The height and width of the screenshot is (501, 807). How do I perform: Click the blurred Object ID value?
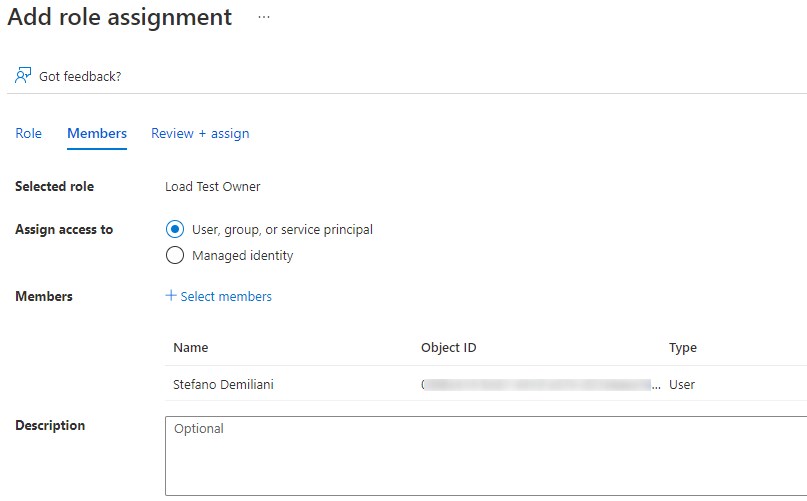[x=540, y=384]
